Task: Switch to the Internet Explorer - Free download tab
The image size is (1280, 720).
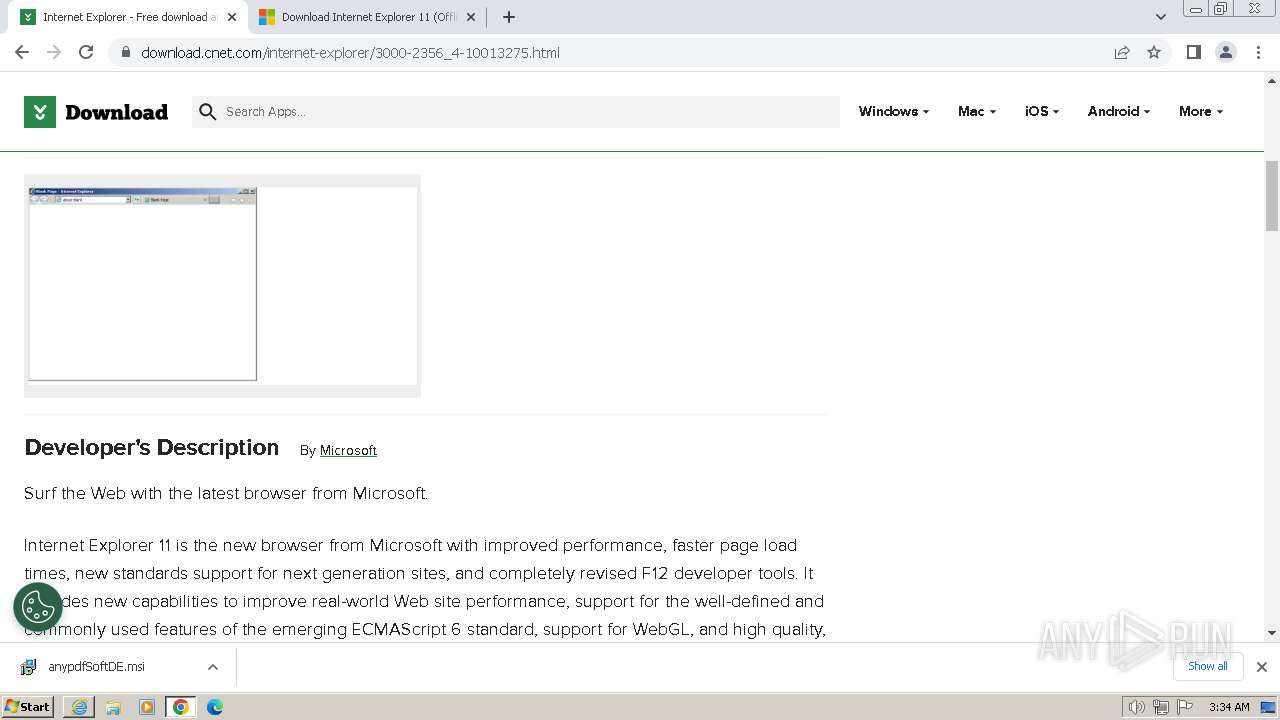Action: [x=128, y=17]
